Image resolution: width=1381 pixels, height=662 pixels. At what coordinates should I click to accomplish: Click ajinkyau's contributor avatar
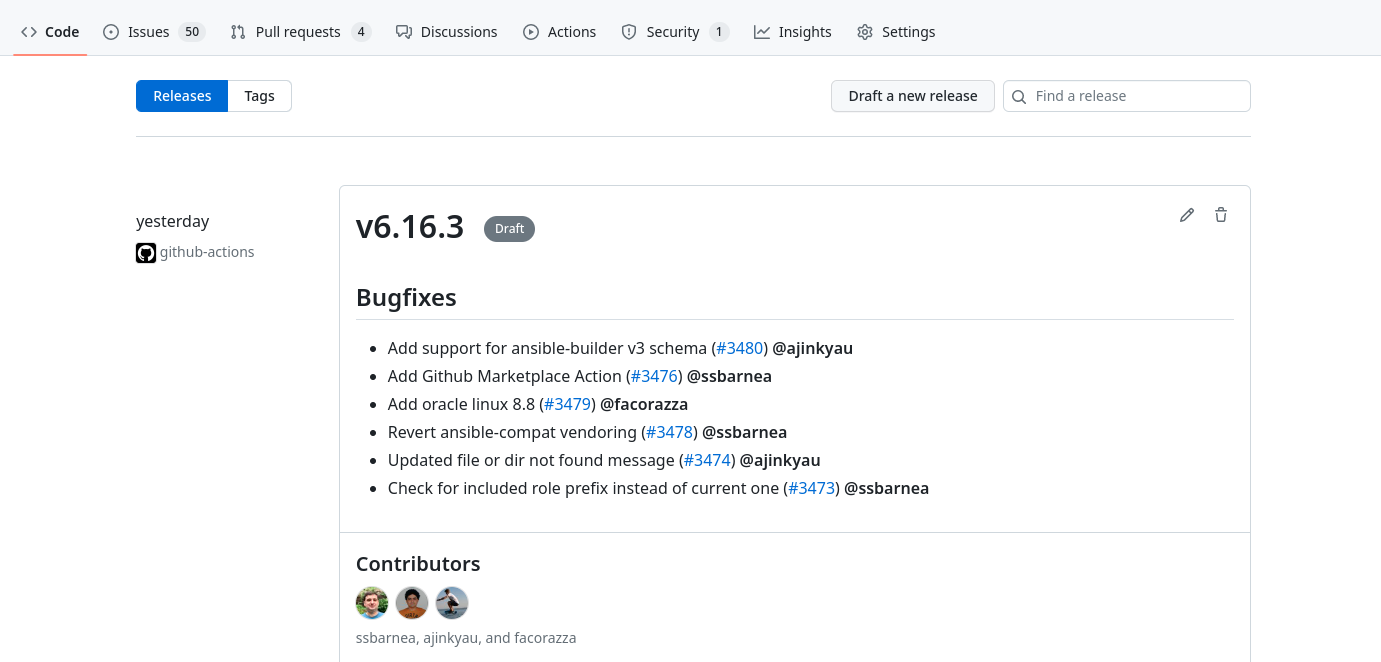(x=412, y=603)
